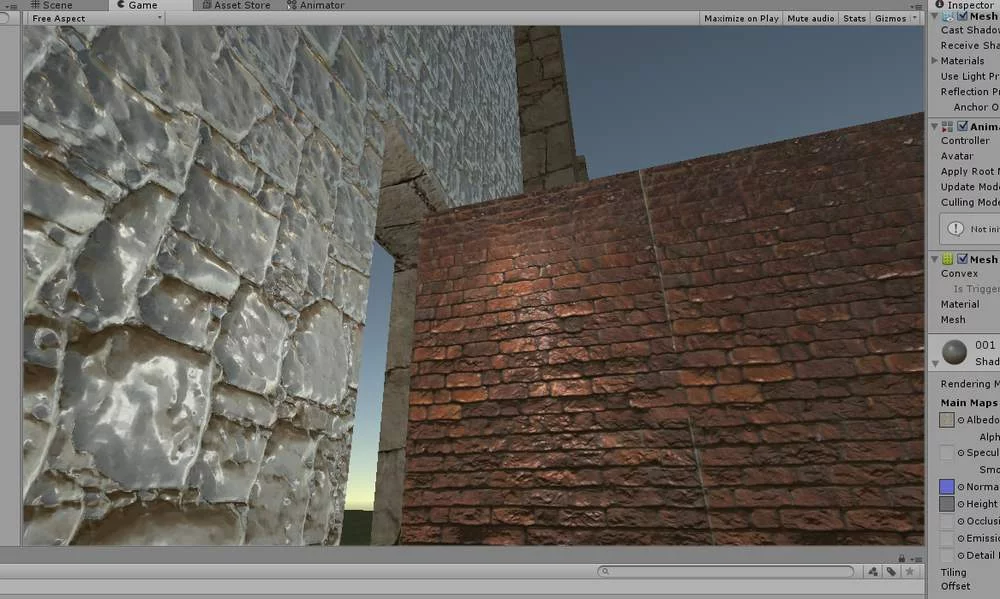Screen dimensions: 1000x599
Task: Click the Inspector tab info icon
Action: coord(939,4)
